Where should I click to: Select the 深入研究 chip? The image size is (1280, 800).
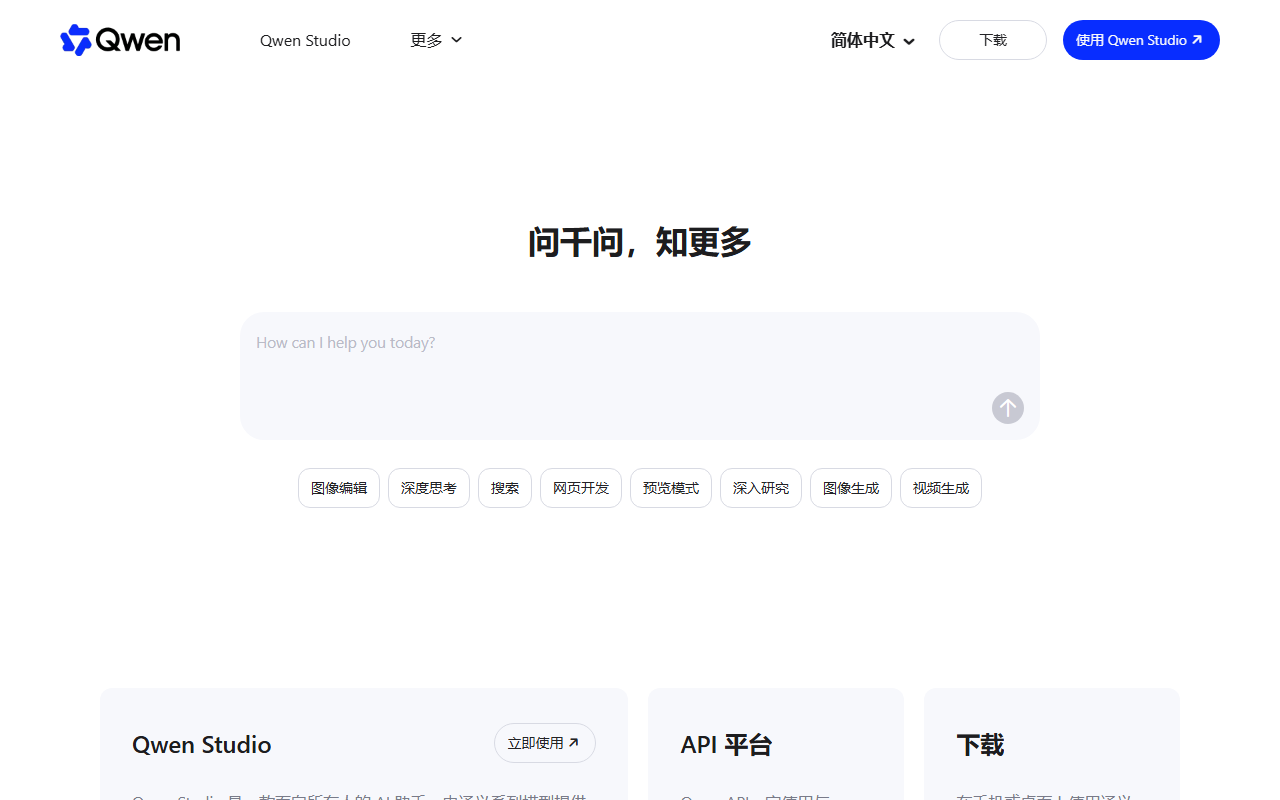pyautogui.click(x=761, y=488)
